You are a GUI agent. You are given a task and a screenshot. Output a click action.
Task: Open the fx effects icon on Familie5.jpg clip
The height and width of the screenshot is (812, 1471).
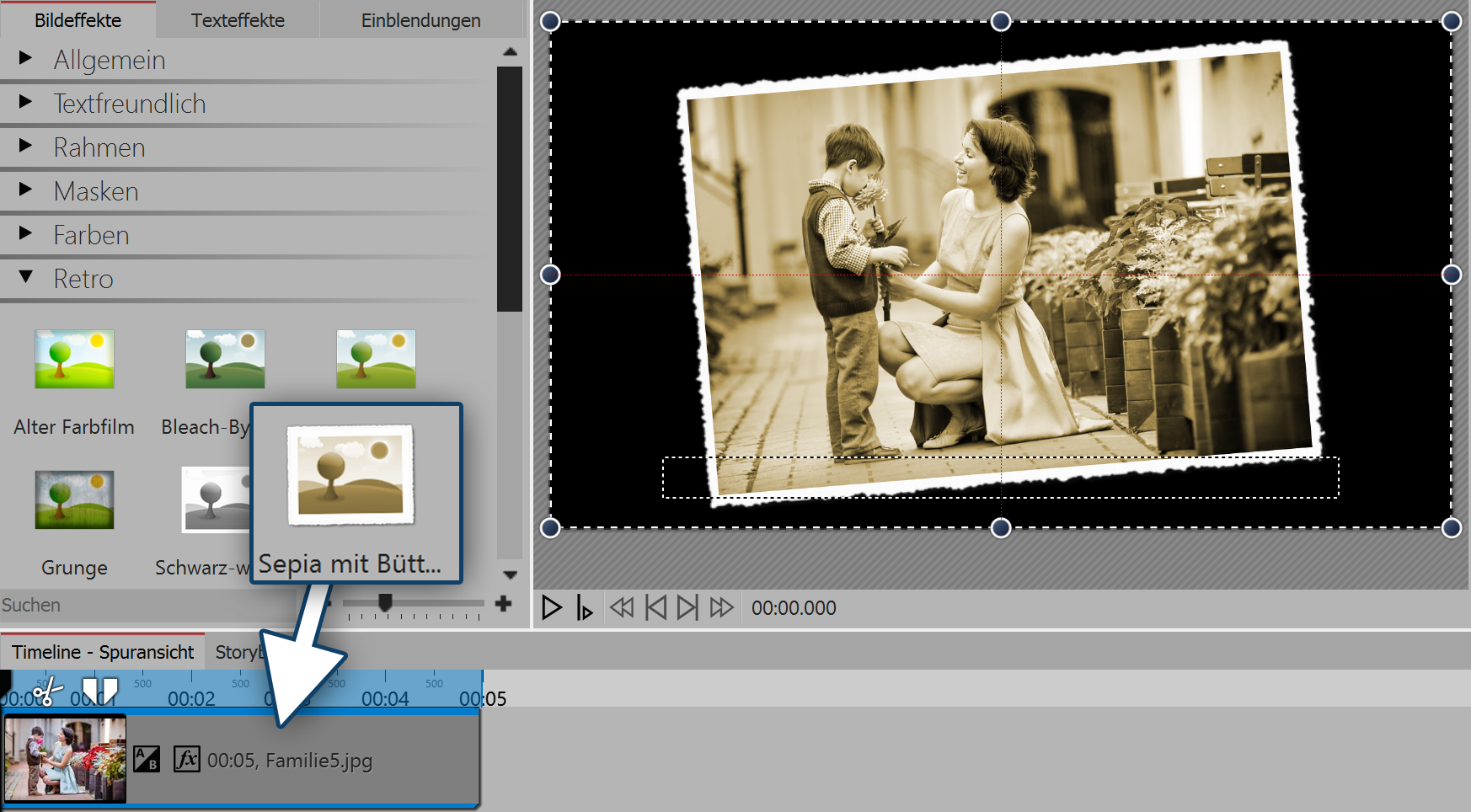pyautogui.click(x=186, y=759)
